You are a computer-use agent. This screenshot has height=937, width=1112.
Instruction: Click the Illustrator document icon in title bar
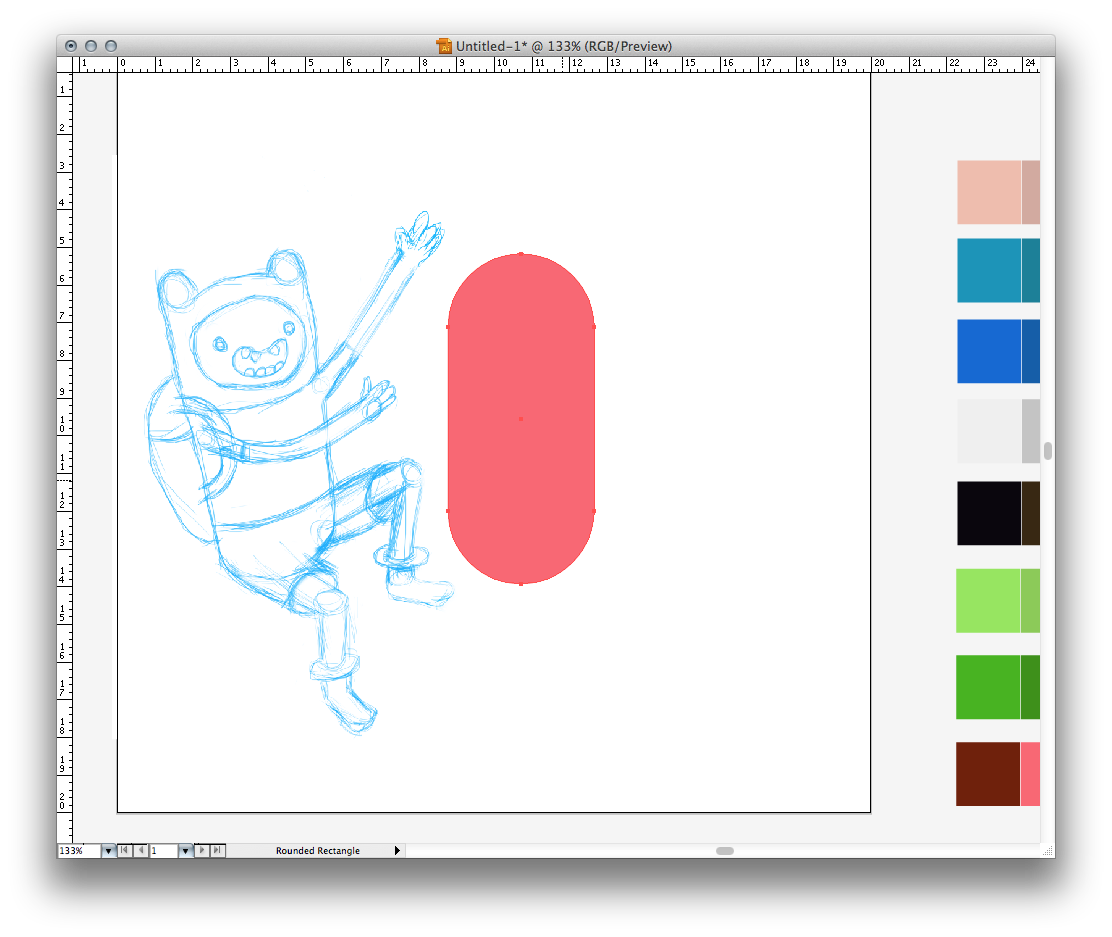(x=444, y=46)
